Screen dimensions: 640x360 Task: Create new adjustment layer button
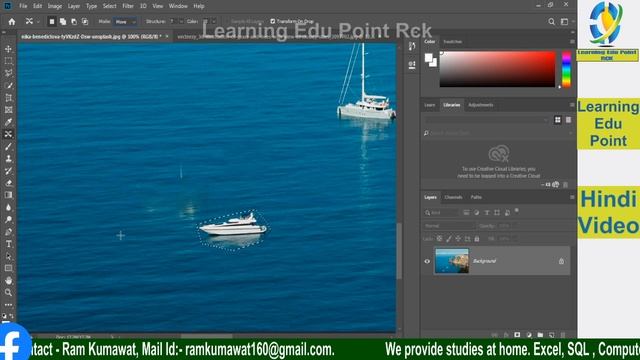coord(529,335)
